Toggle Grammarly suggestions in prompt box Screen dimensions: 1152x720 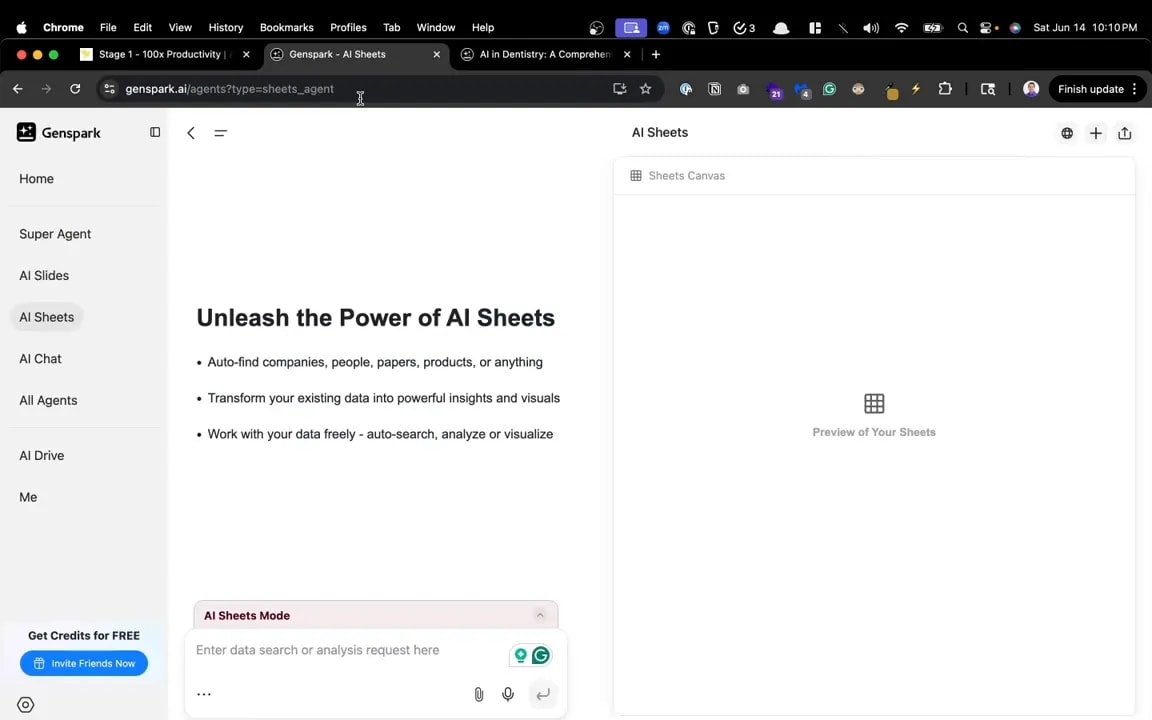(x=540, y=655)
